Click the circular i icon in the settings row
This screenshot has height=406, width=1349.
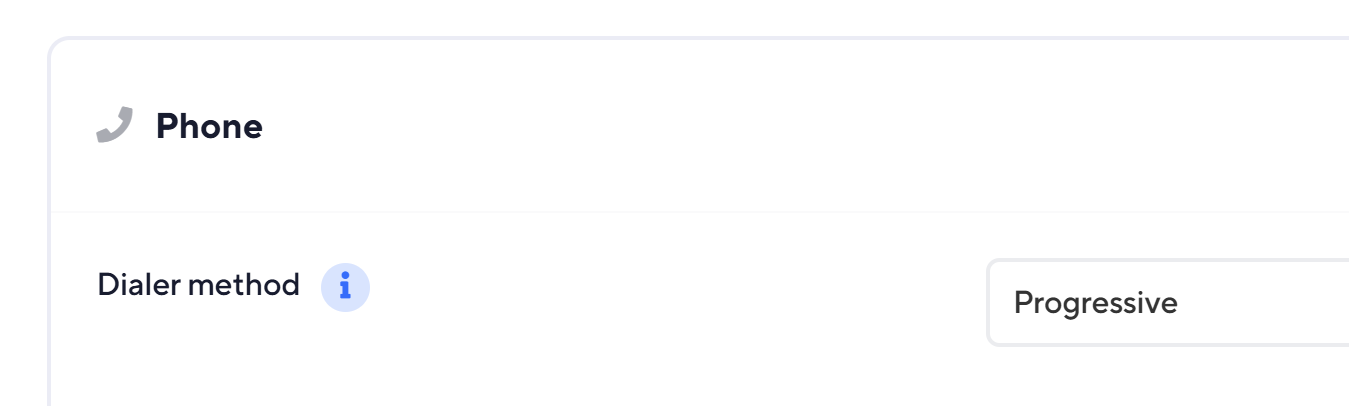pos(345,287)
